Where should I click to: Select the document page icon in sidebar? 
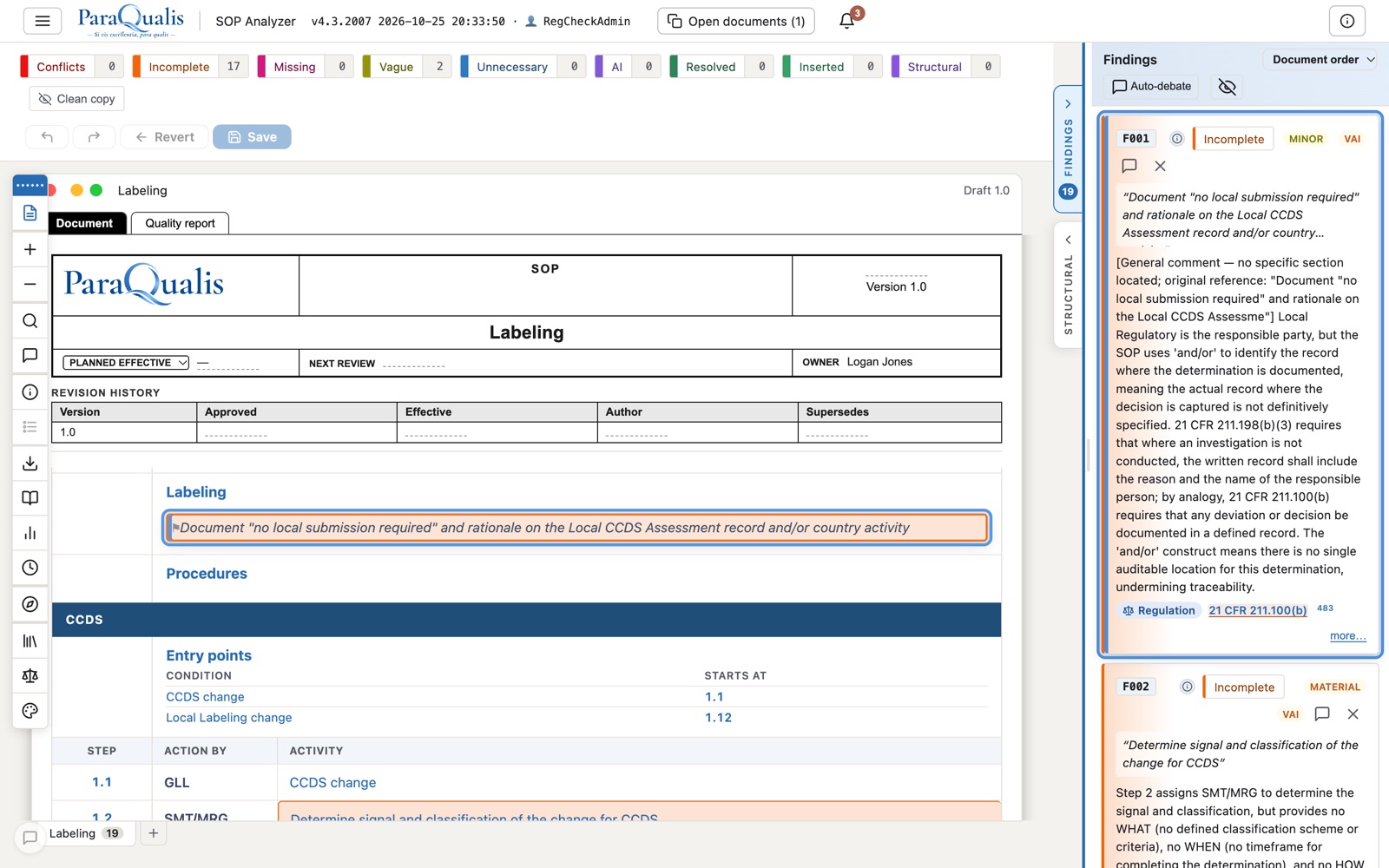[30, 213]
